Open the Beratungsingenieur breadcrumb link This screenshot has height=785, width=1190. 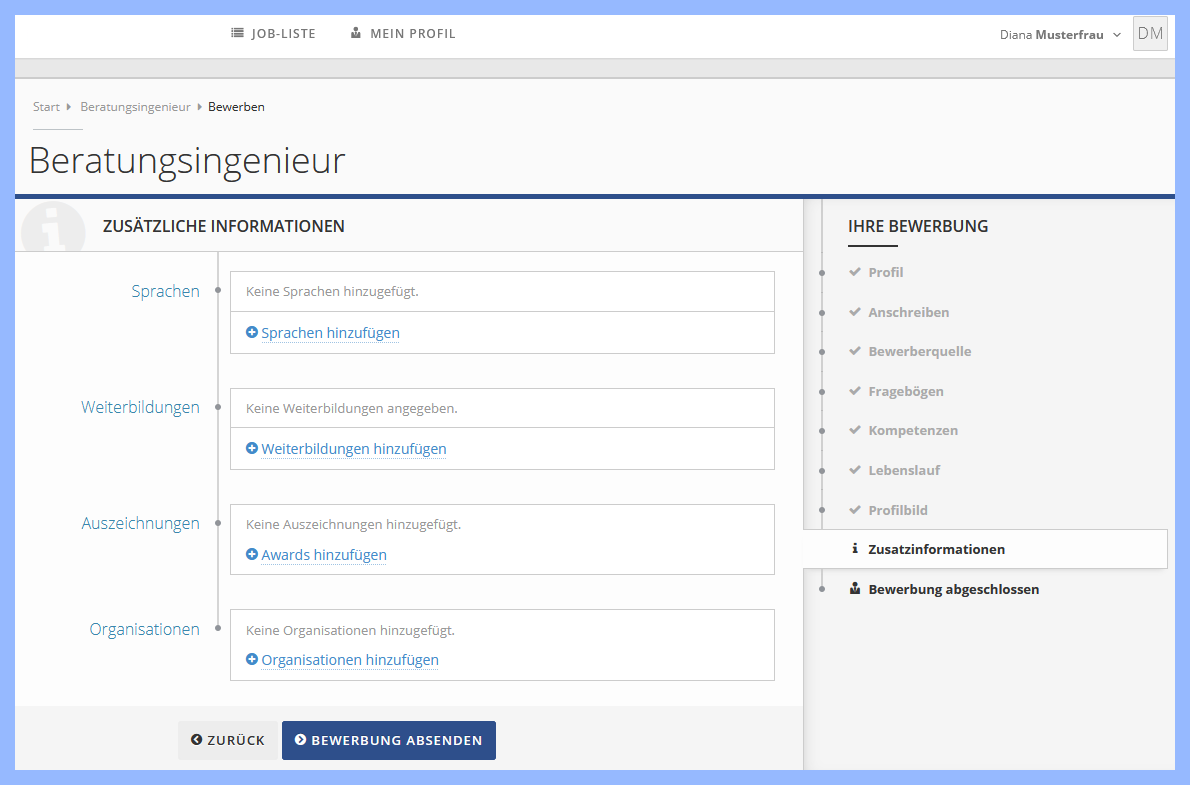coord(135,106)
